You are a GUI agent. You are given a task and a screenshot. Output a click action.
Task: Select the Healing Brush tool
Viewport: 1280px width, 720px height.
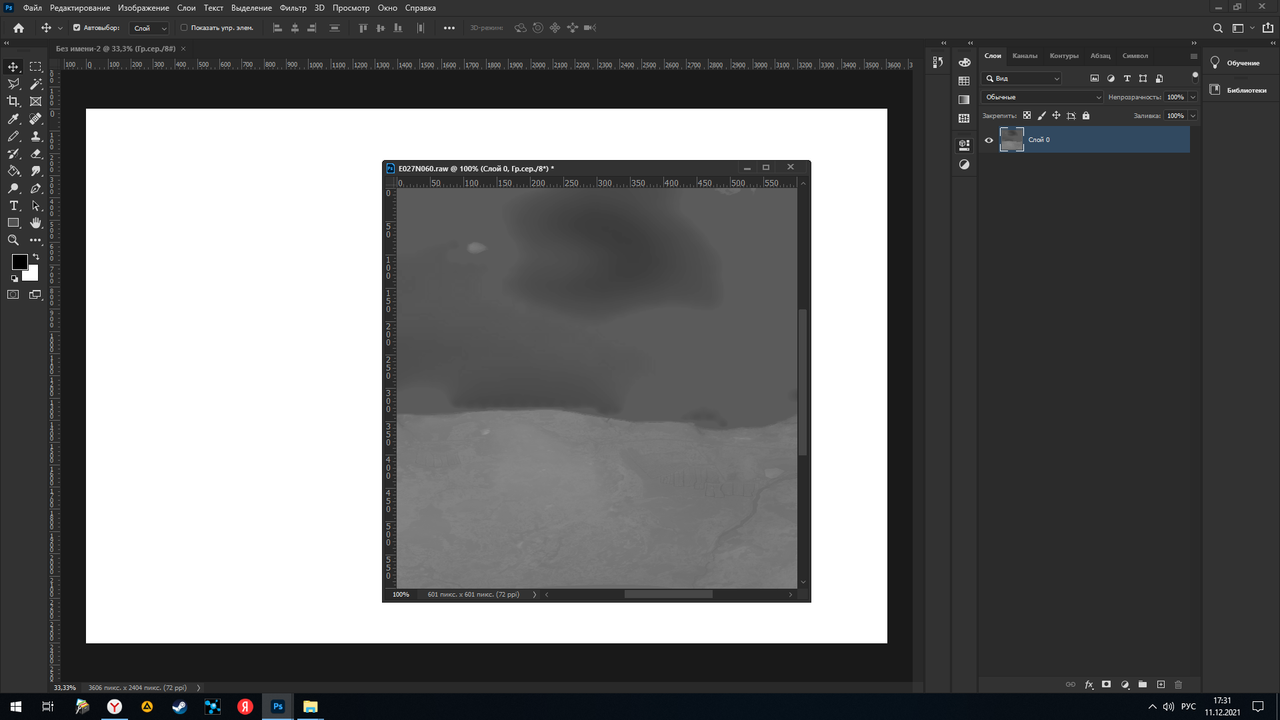point(36,119)
